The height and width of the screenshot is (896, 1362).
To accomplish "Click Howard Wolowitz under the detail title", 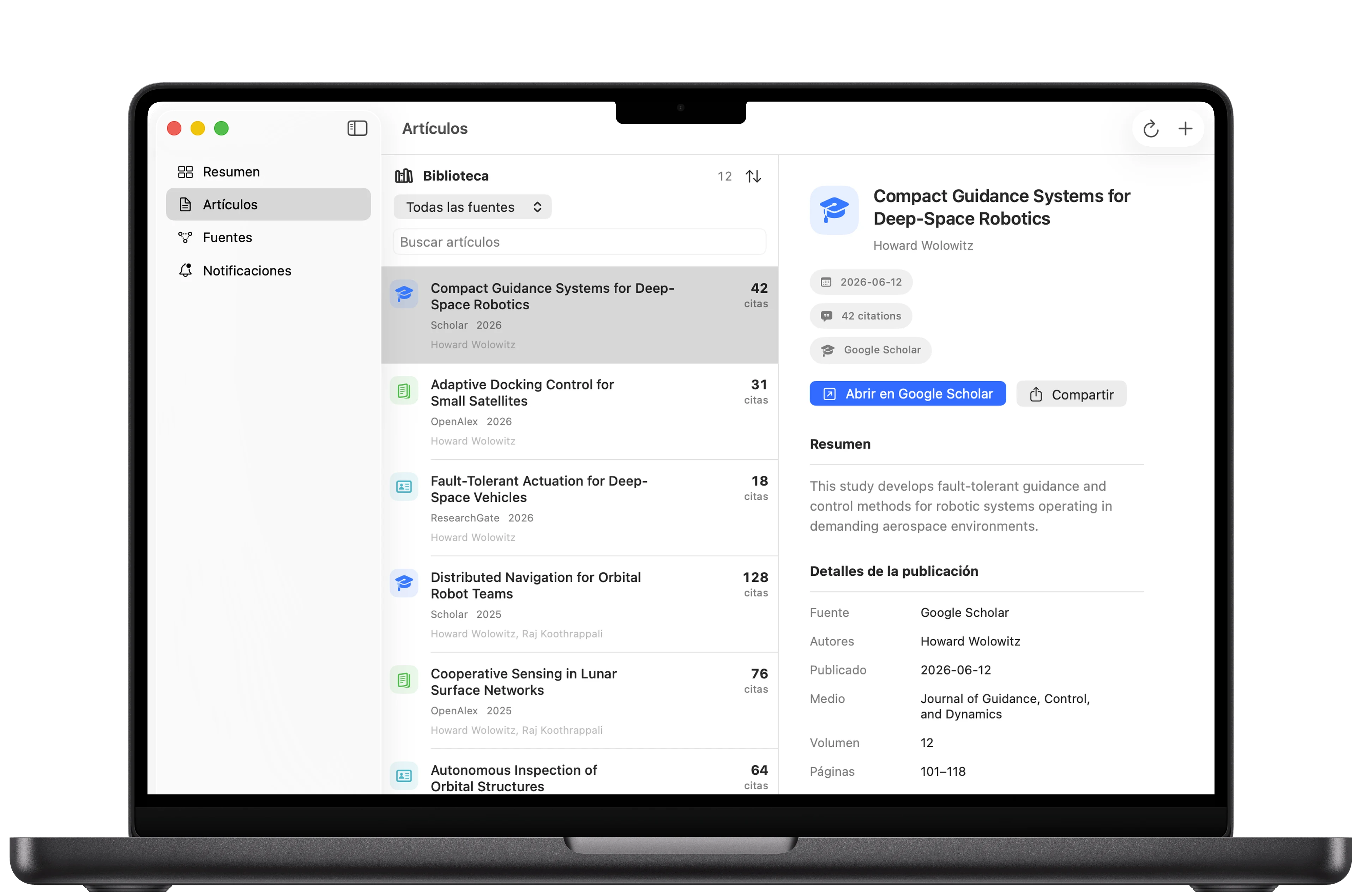I will coord(922,246).
